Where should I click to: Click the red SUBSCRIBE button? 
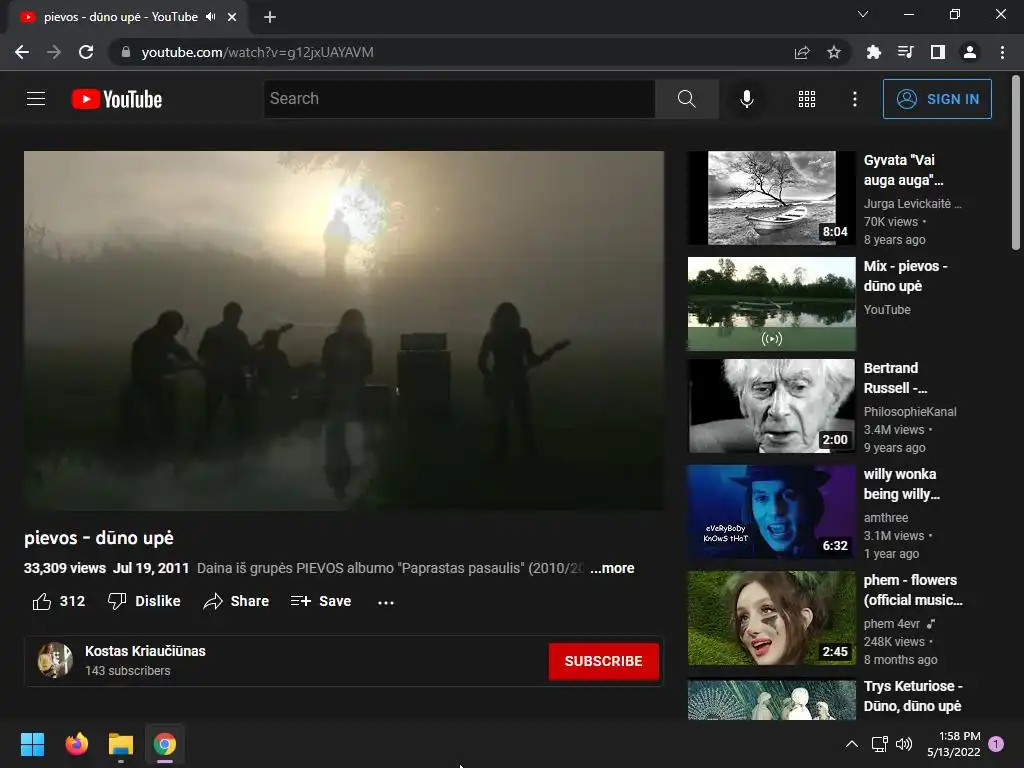[603, 661]
